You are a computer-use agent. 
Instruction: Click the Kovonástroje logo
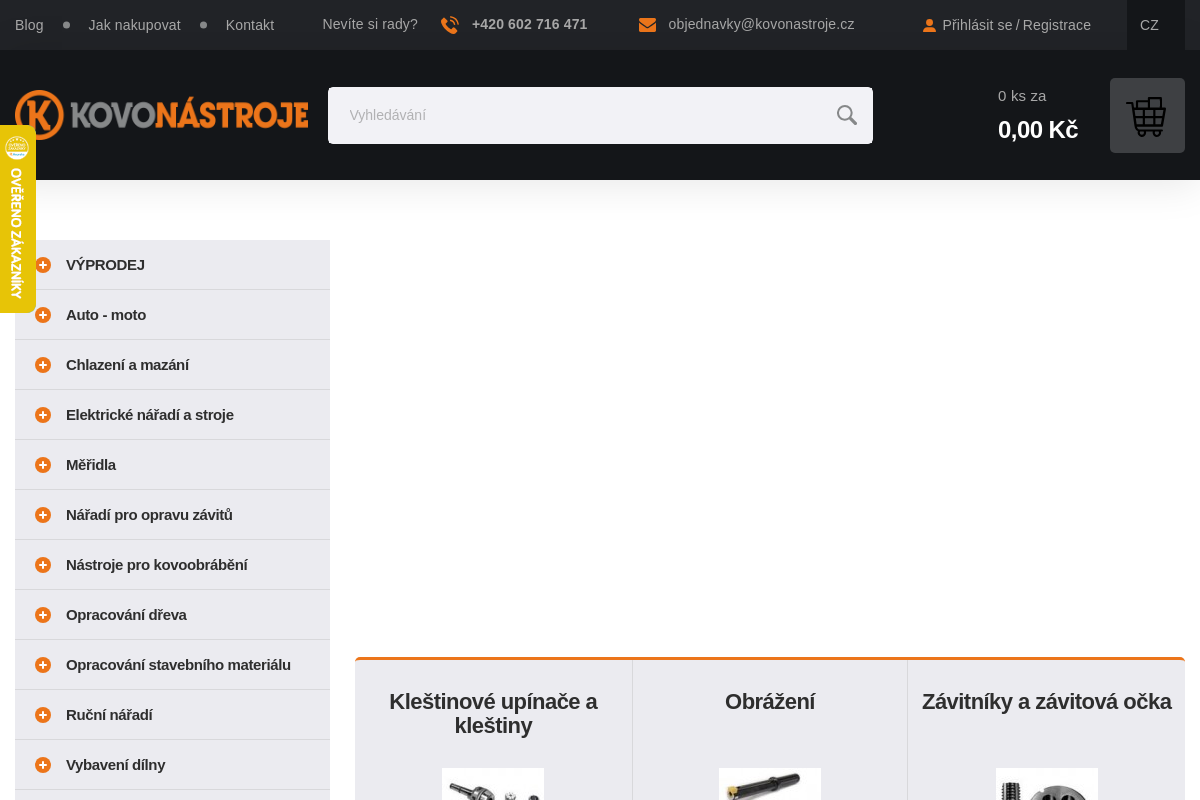click(x=162, y=115)
